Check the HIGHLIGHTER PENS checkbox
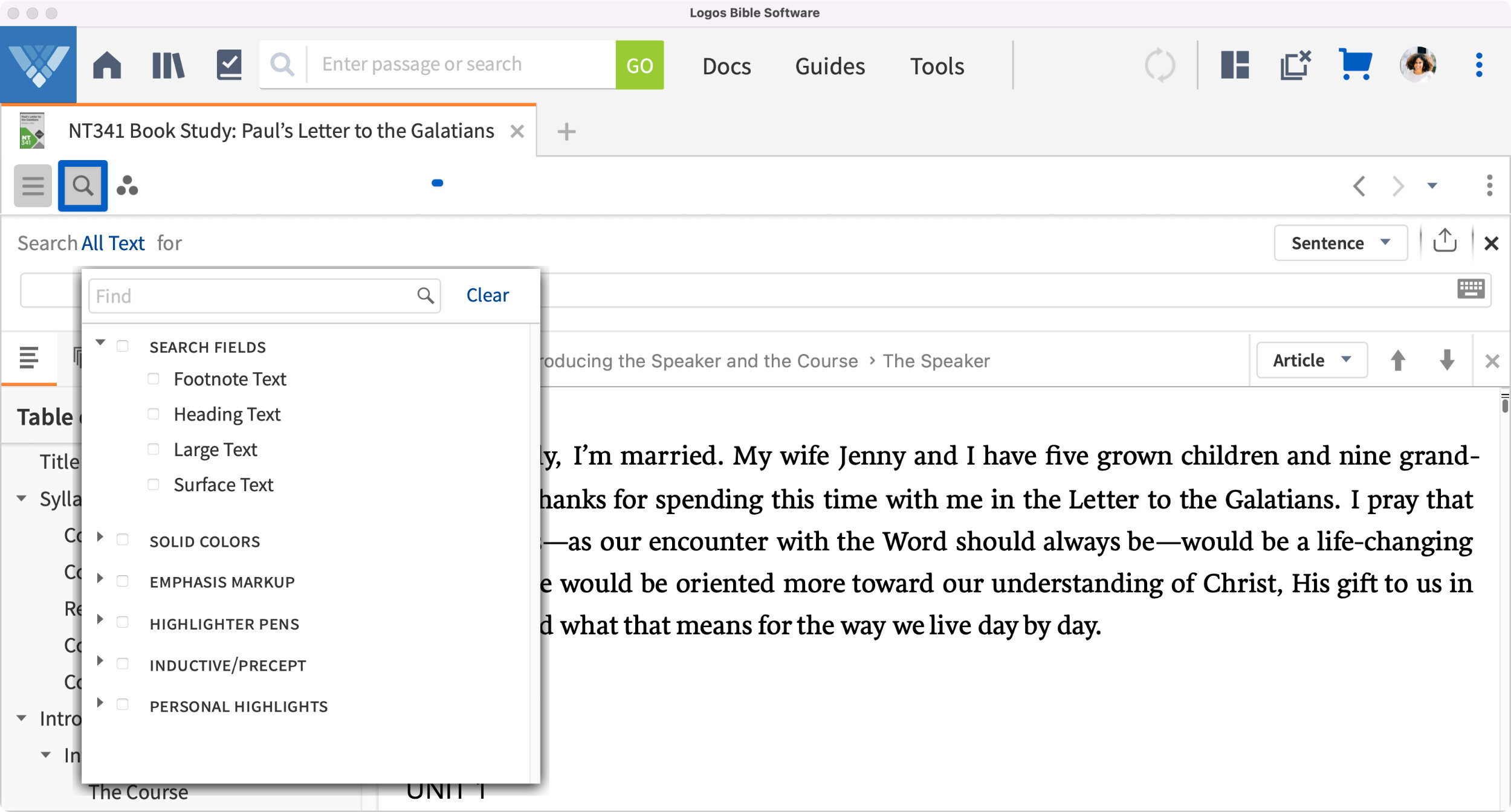Viewport: 1511px width, 812px height. 123,622
